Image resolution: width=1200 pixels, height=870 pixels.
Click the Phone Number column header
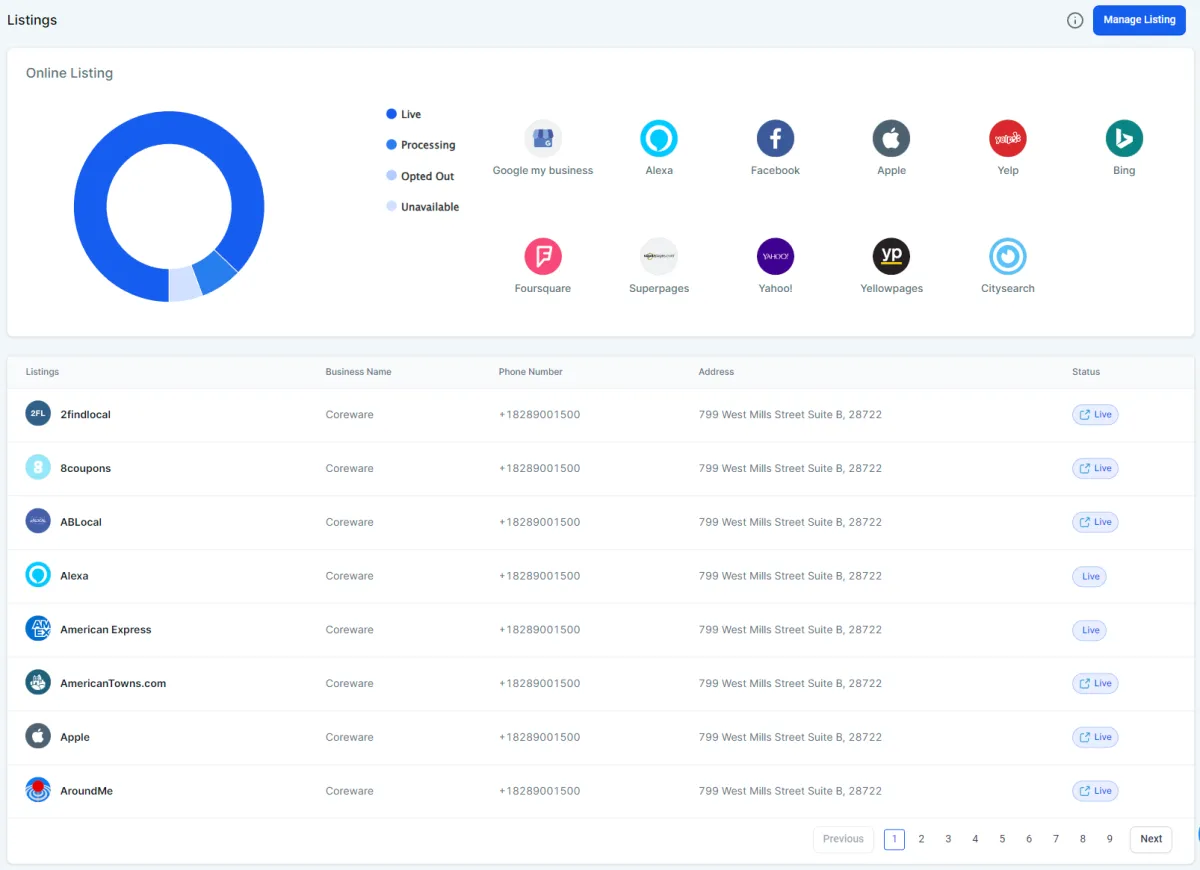tap(531, 372)
